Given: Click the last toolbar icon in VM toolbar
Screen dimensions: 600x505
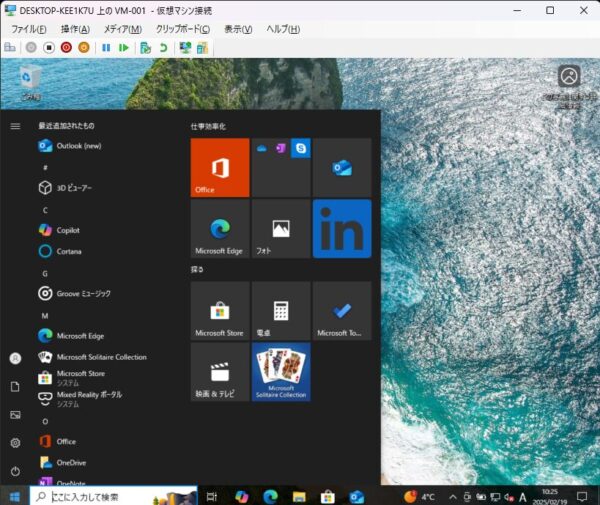Looking at the screenshot, I should (202, 48).
